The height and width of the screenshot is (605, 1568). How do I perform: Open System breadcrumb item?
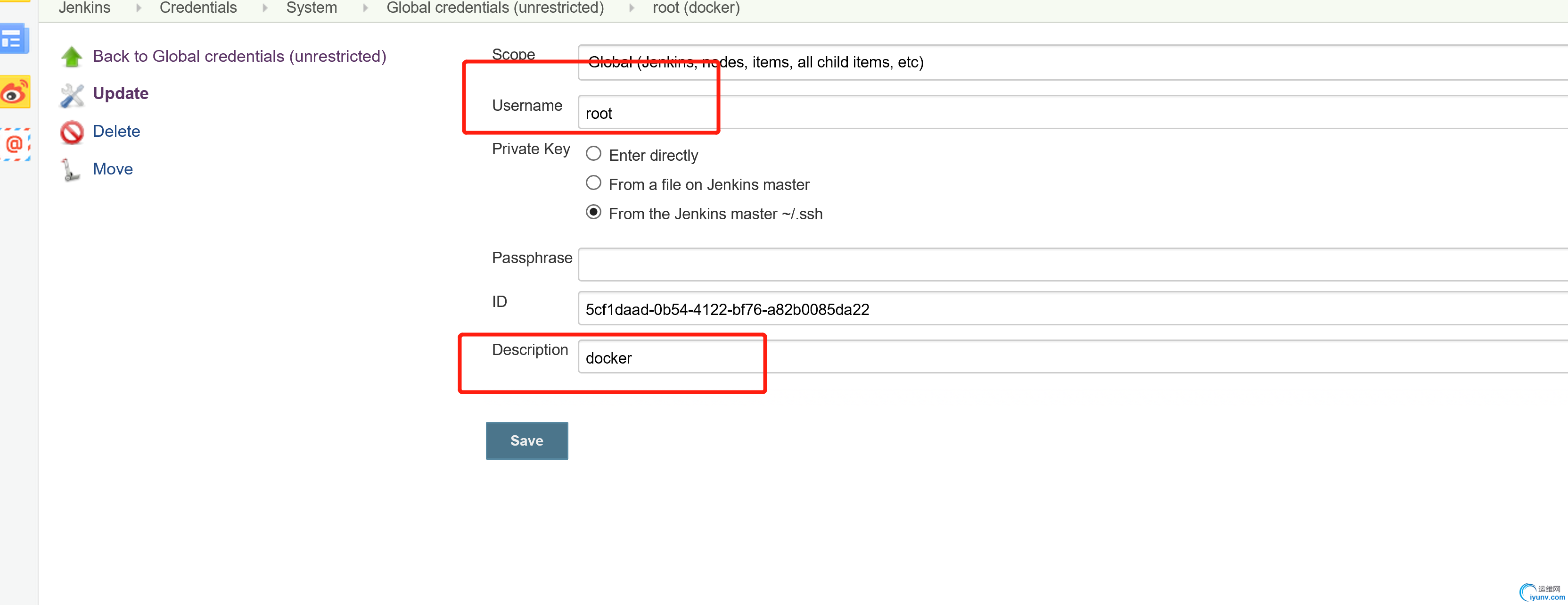pos(311,8)
